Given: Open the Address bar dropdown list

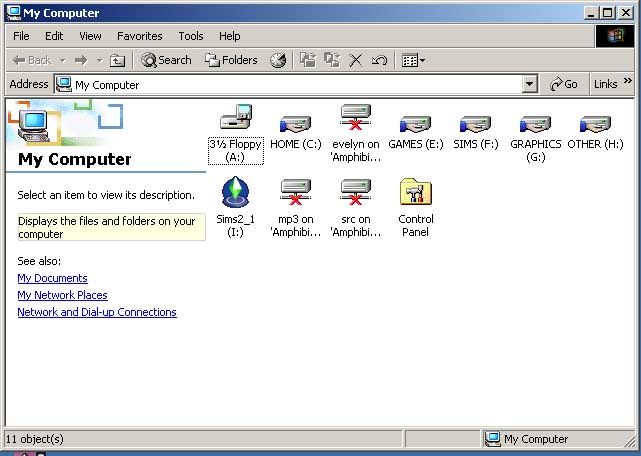Looking at the screenshot, I should [530, 84].
